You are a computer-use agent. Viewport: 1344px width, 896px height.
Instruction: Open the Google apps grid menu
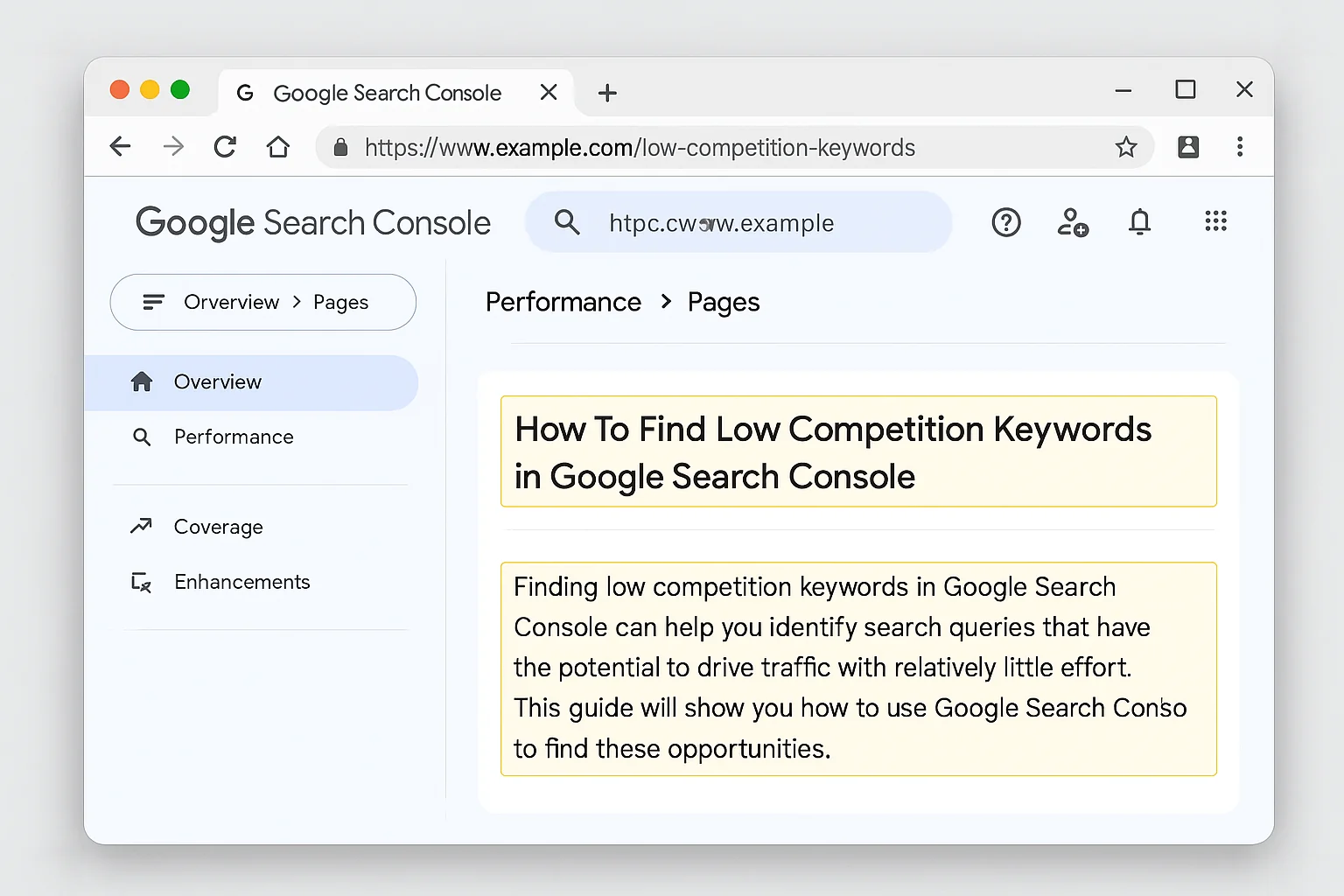(1216, 222)
